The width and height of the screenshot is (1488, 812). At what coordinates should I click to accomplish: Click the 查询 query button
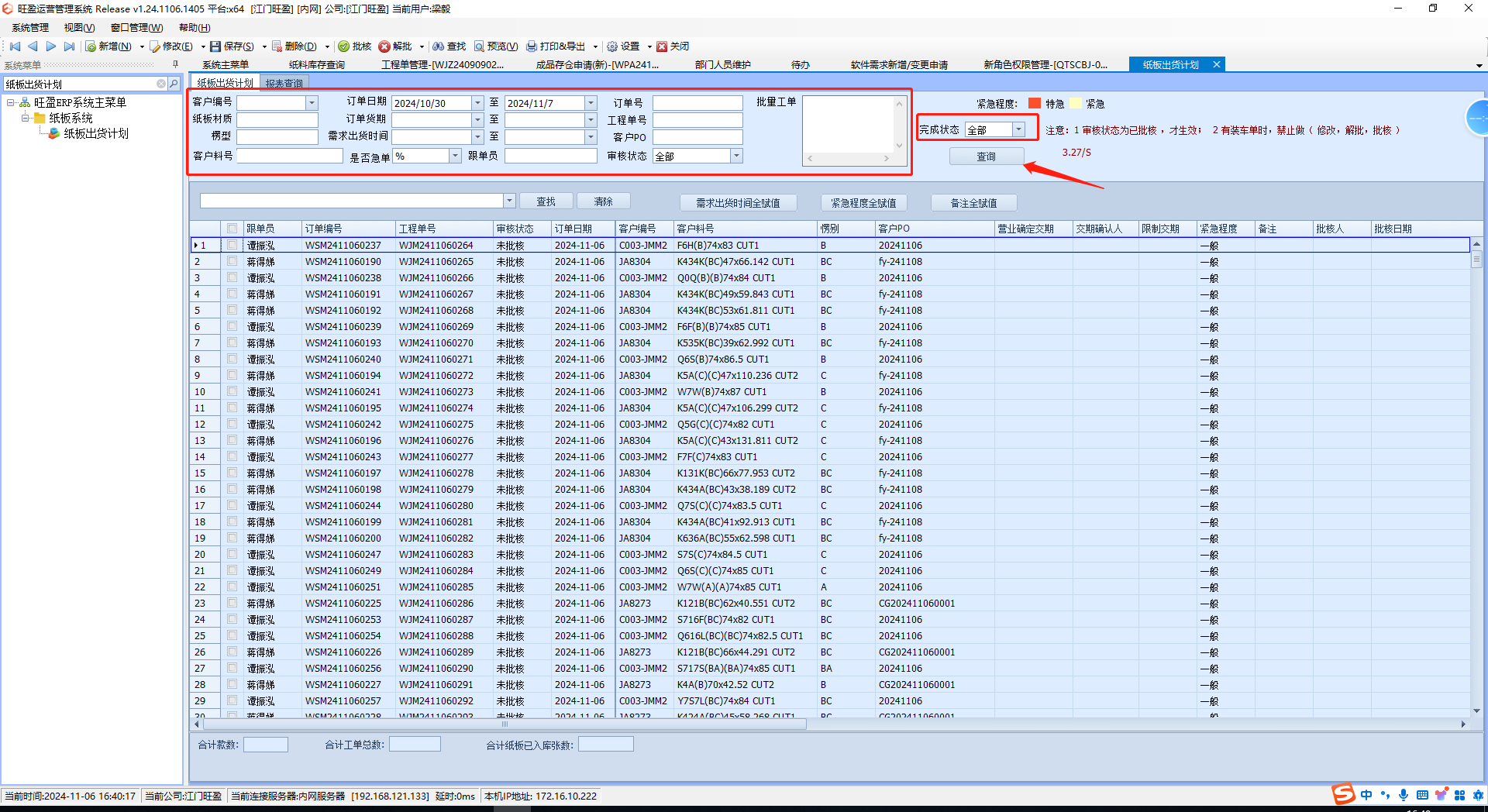coord(987,157)
